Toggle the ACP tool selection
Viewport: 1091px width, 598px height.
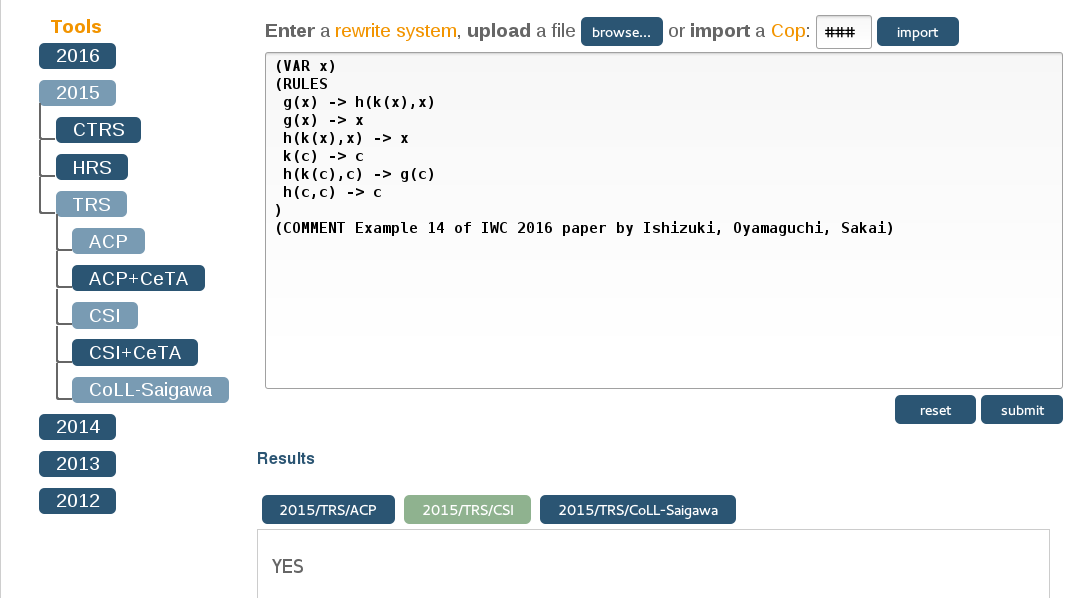108,241
